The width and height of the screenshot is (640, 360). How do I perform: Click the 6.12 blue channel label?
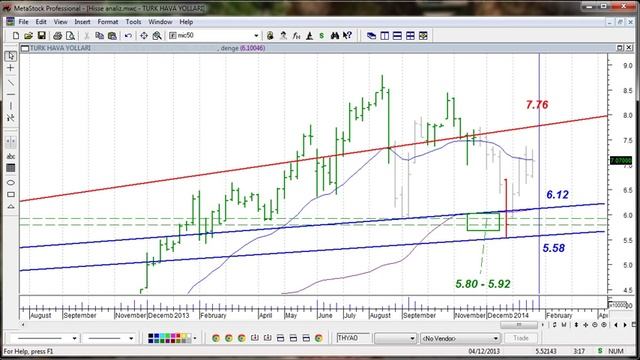point(557,195)
